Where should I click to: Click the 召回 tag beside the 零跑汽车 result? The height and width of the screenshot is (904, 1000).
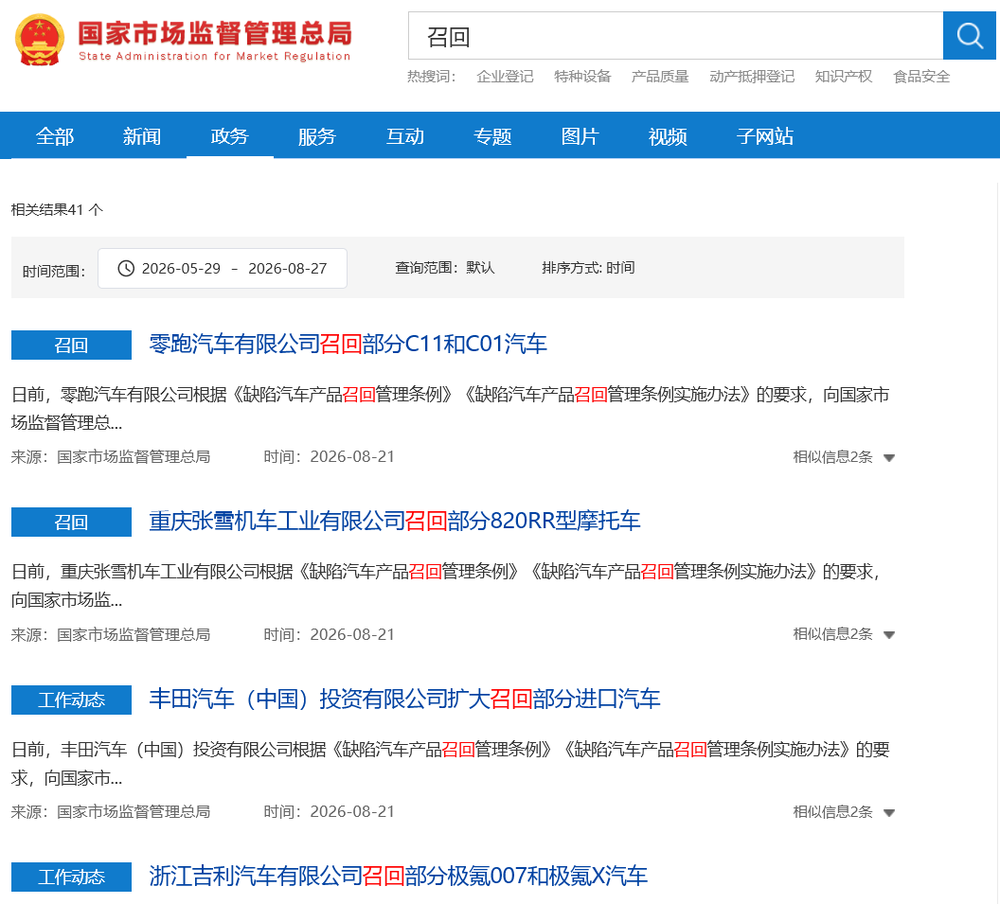[x=71, y=345]
